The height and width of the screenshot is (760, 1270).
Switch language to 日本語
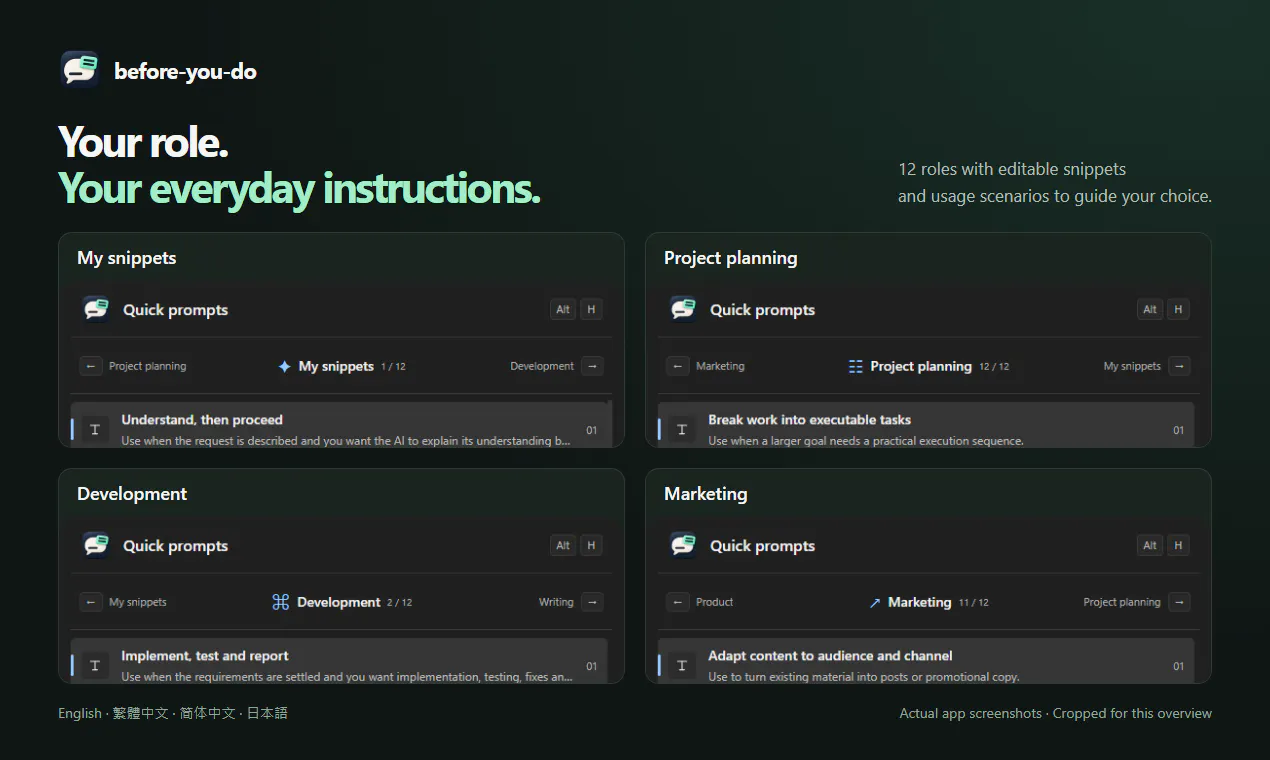(267, 713)
